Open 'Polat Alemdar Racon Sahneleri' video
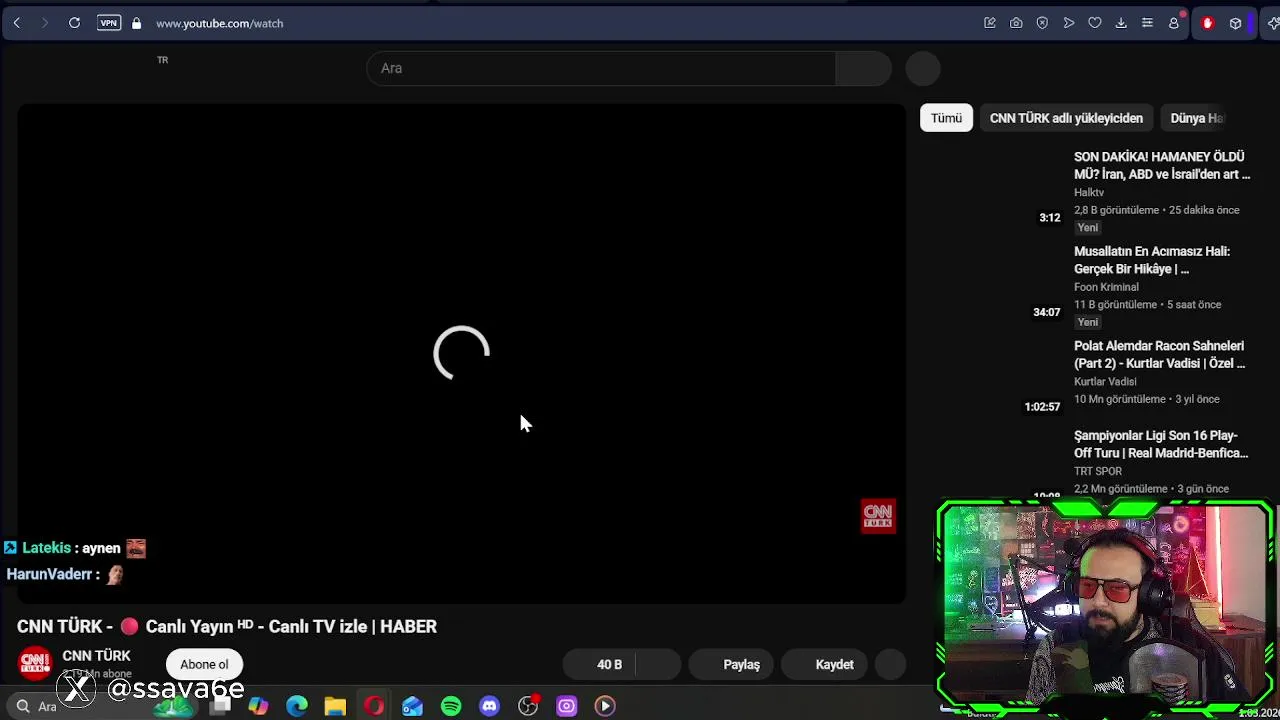Viewport: 1280px width, 720px height. 1160,354
